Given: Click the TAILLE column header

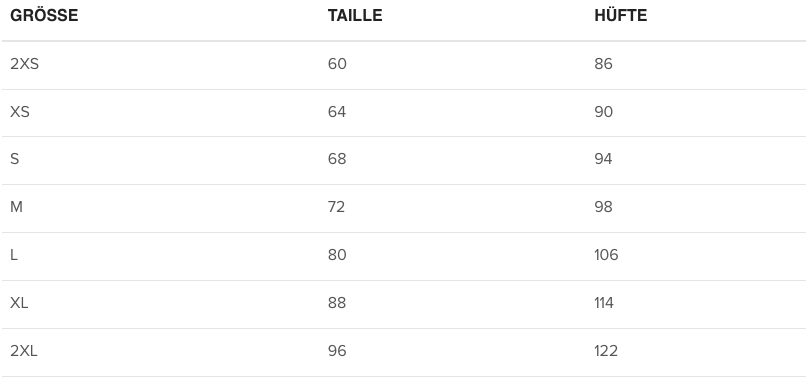Looking at the screenshot, I should coord(355,15).
